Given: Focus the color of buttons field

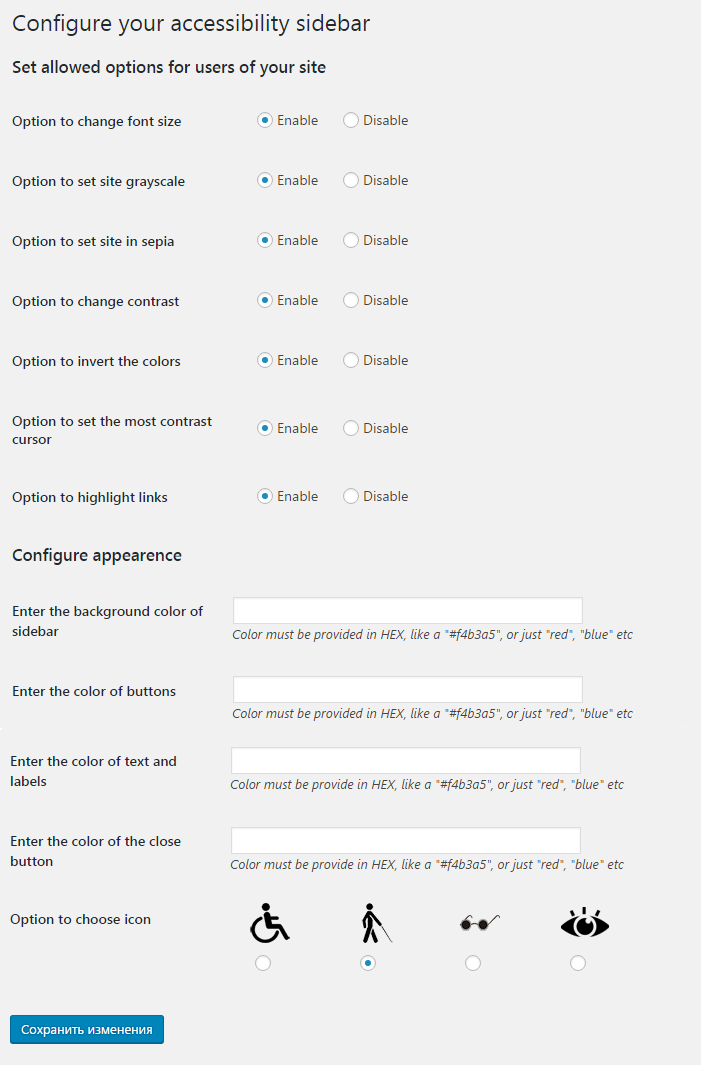Looking at the screenshot, I should coord(408,689).
